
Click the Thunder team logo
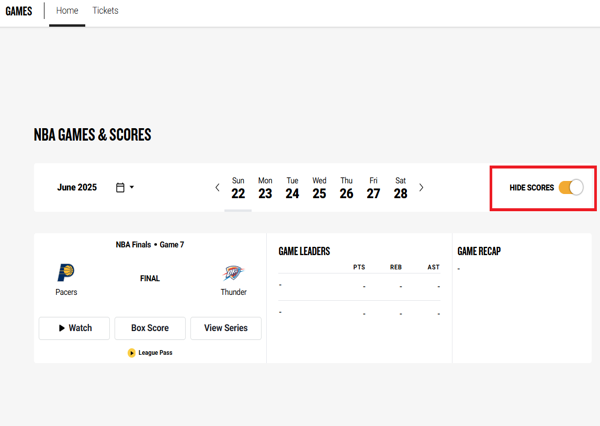[233, 272]
